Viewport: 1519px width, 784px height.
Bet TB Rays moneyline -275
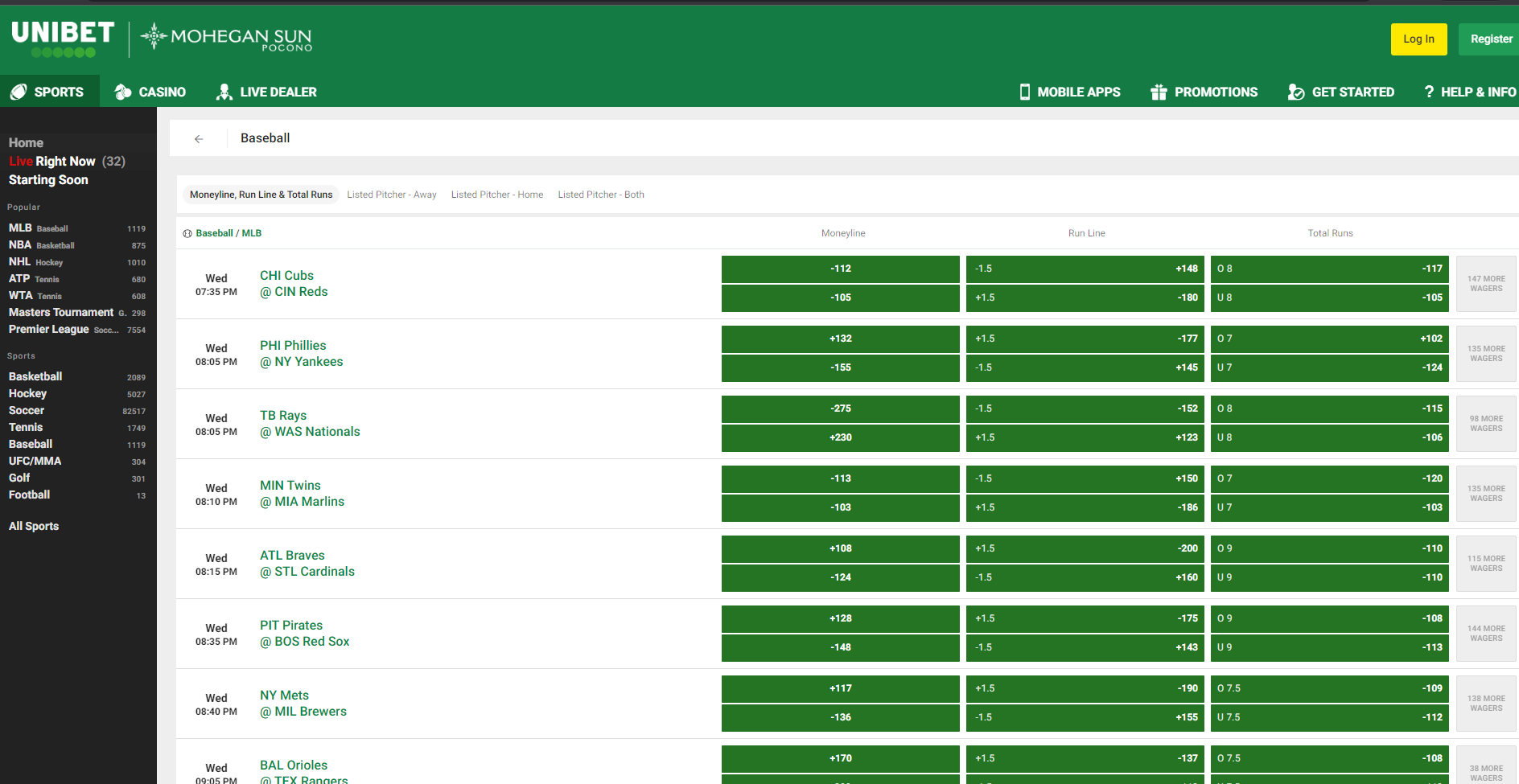841,408
